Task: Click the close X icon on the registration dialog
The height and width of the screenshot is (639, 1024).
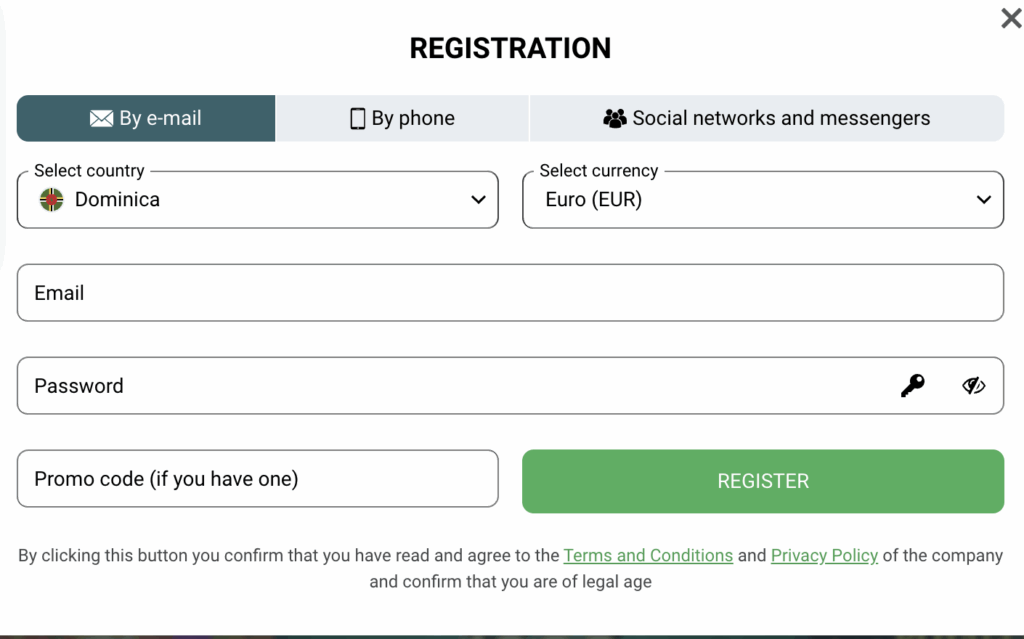Action: click(x=1010, y=18)
